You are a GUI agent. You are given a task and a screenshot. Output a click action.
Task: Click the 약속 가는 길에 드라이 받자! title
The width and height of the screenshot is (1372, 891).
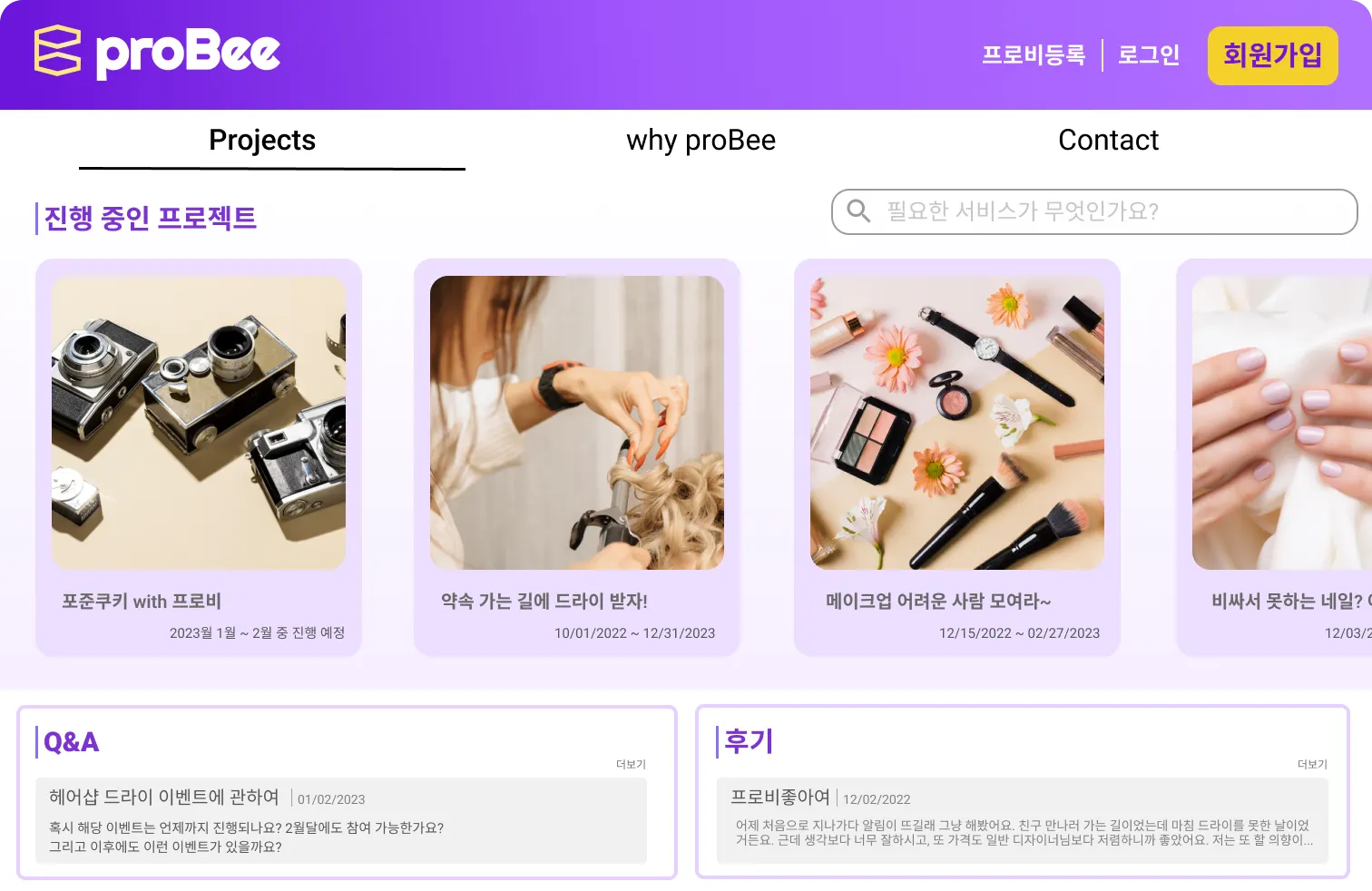coord(544,601)
